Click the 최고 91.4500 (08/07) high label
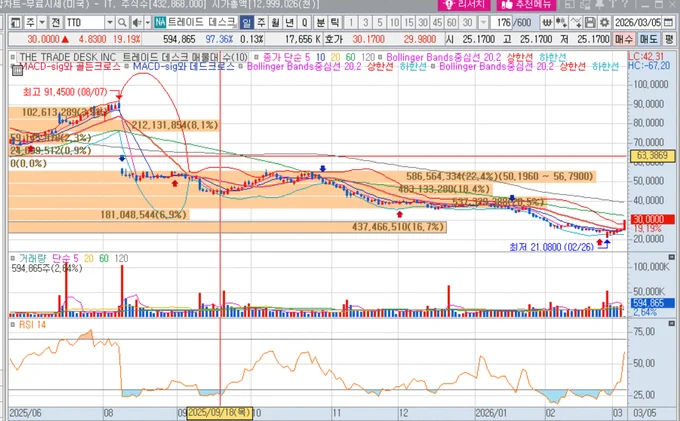 click(65, 92)
